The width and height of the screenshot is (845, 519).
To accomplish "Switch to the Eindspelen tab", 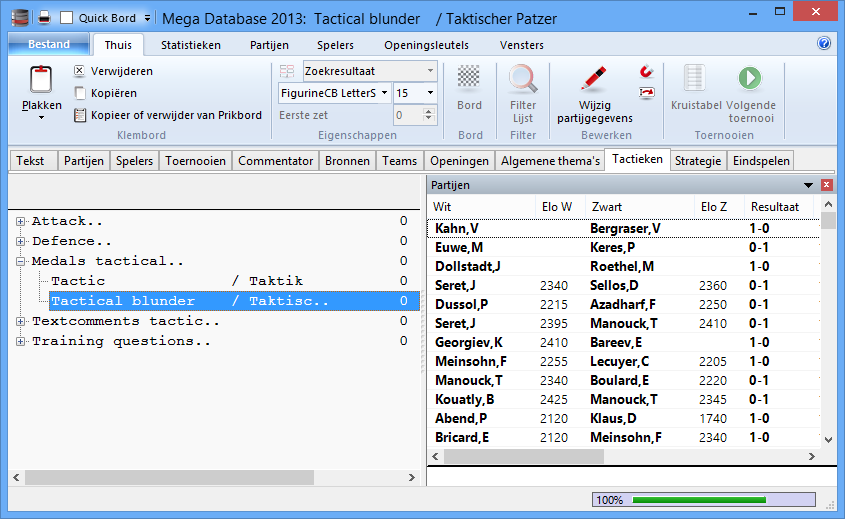I will click(761, 161).
